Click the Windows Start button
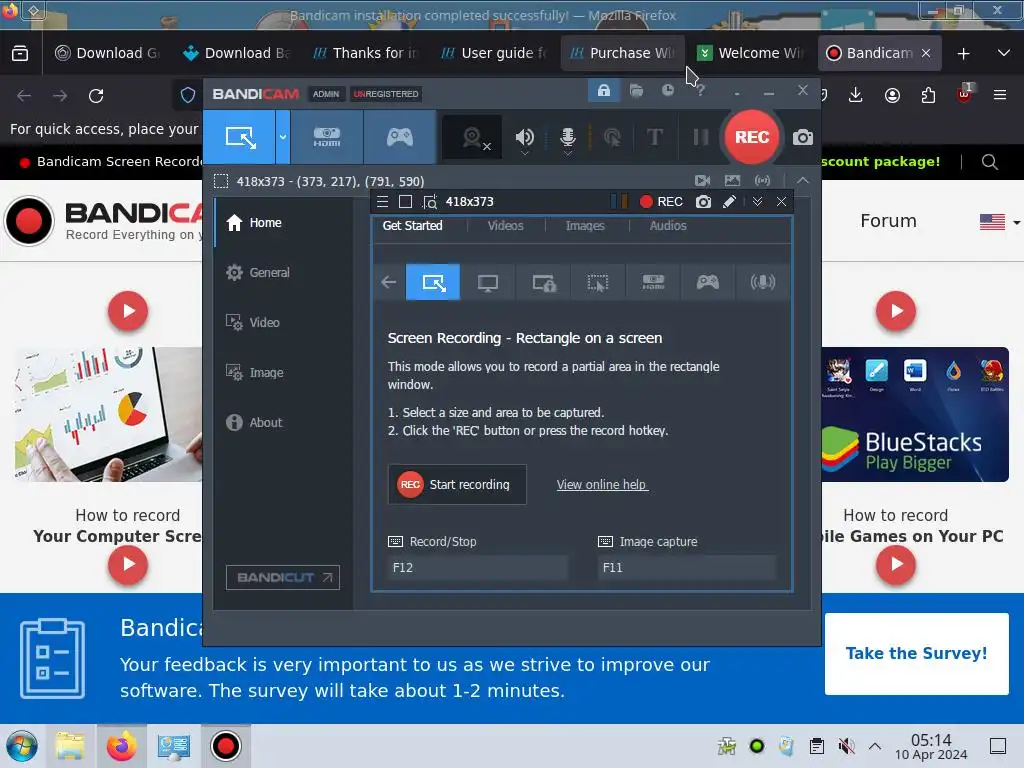Viewport: 1024px width, 768px height. click(22, 746)
